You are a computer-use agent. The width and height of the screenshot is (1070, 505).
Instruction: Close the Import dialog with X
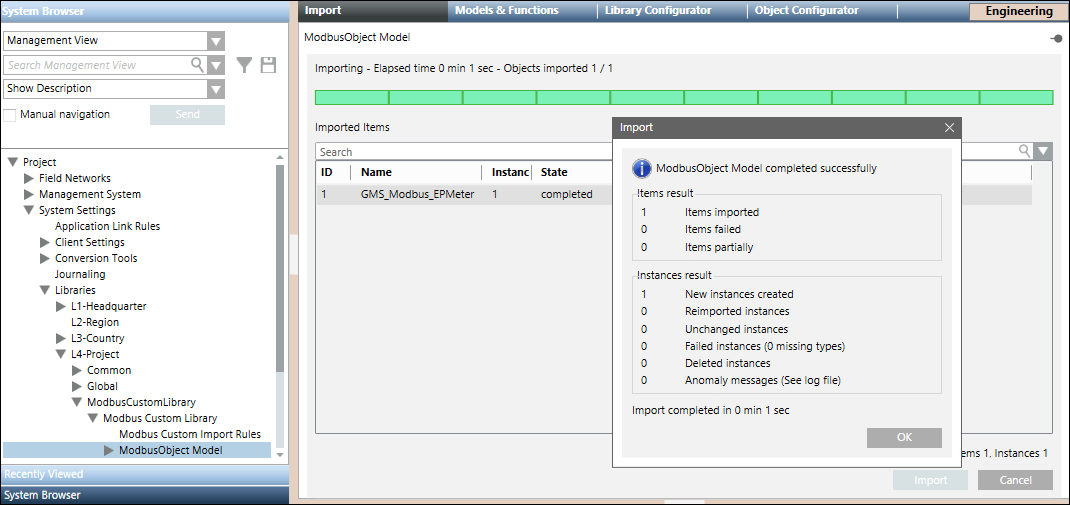(x=949, y=128)
